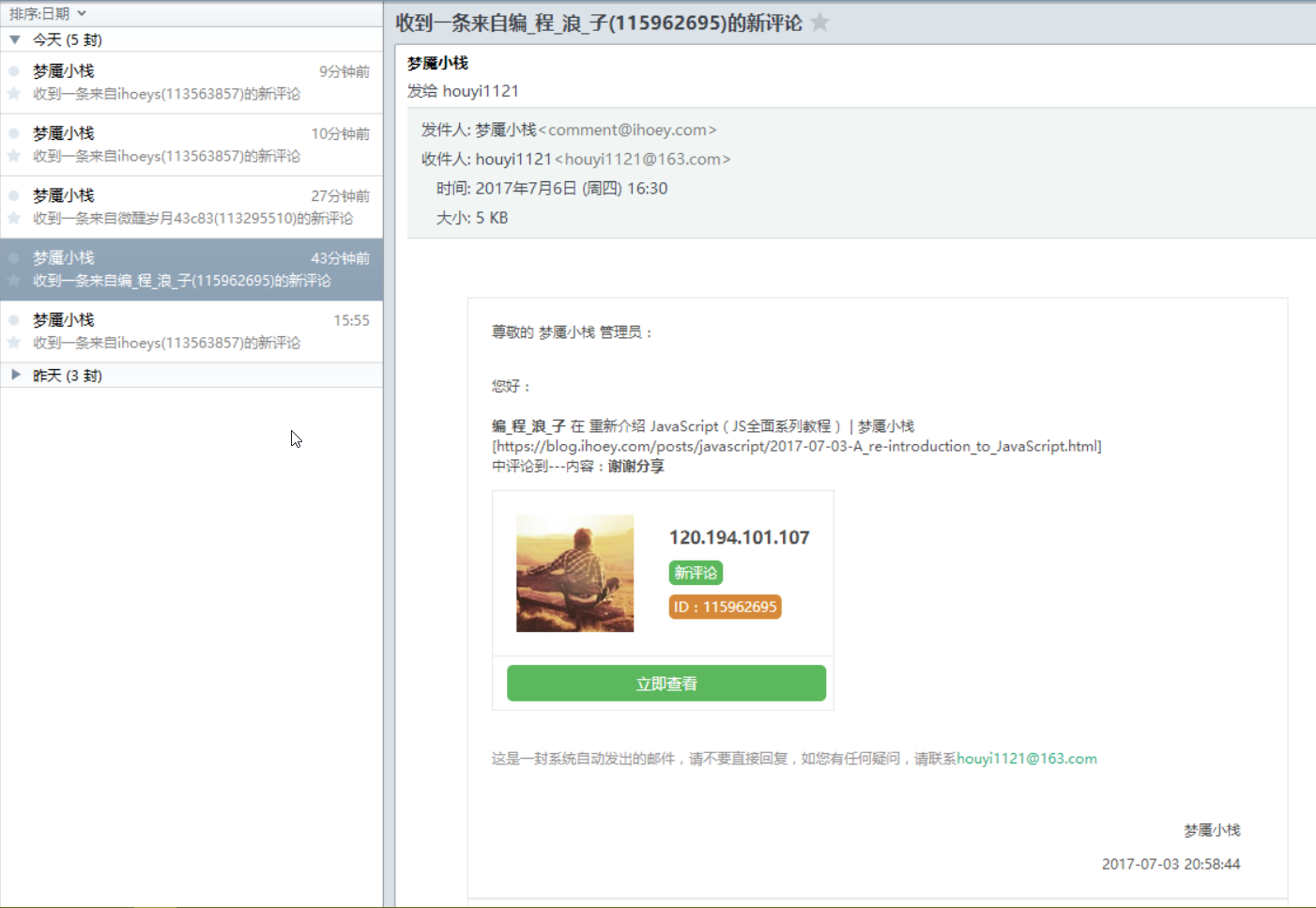Image resolution: width=1316 pixels, height=908 pixels.
Task: Open the ihoeys comment email from 9分钟前
Action: [191, 83]
